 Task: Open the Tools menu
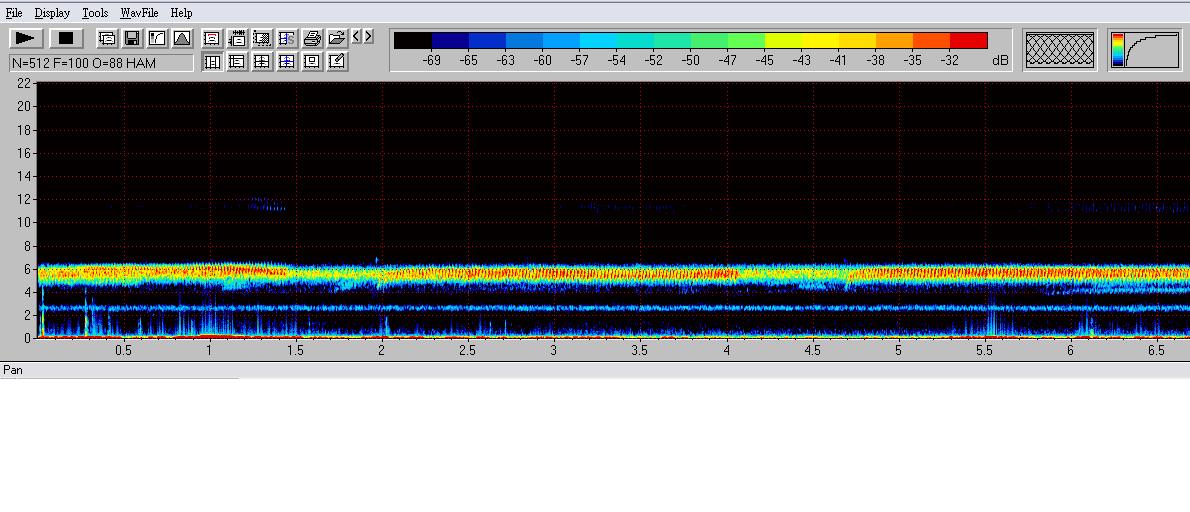[95, 13]
